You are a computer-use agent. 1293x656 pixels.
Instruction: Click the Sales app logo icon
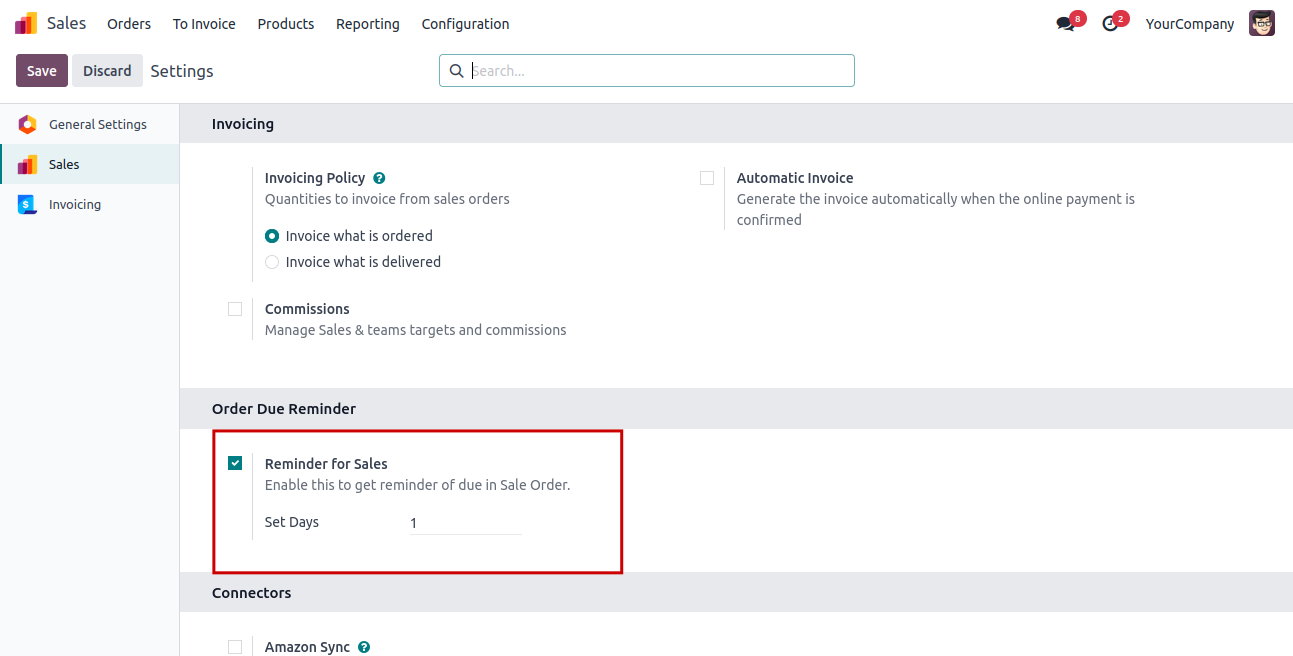click(26, 23)
